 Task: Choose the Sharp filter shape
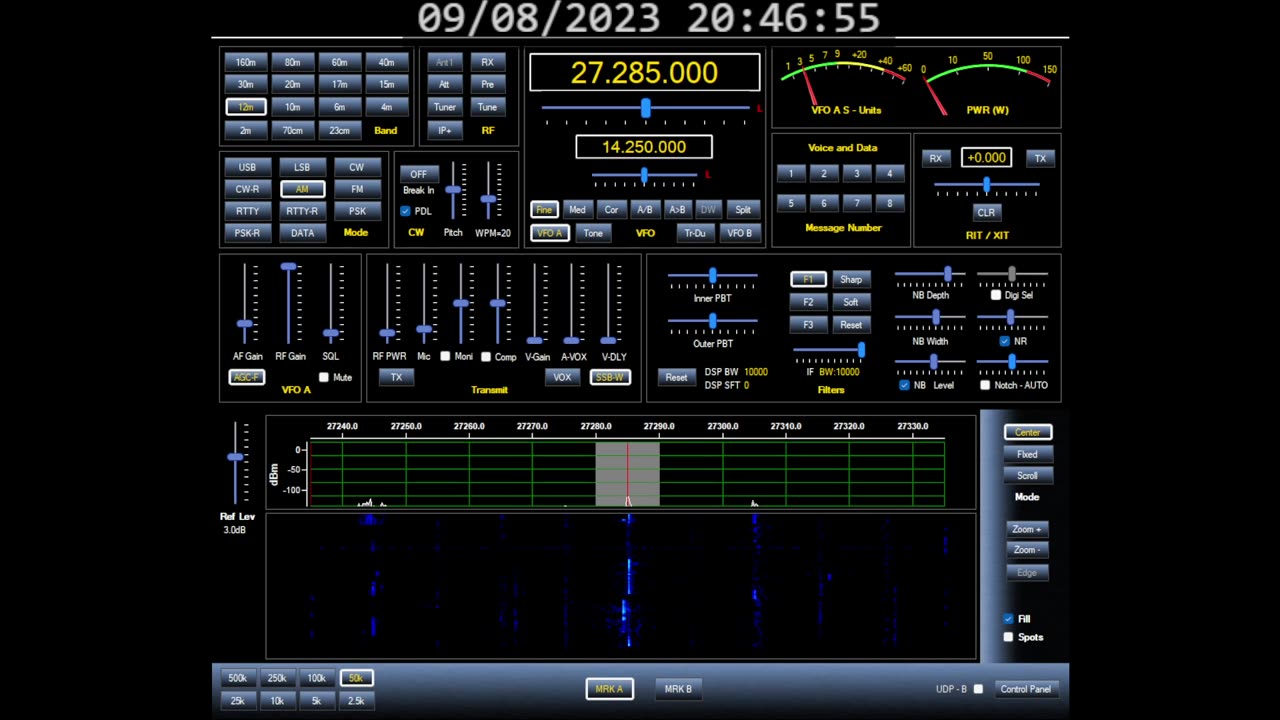click(x=851, y=279)
